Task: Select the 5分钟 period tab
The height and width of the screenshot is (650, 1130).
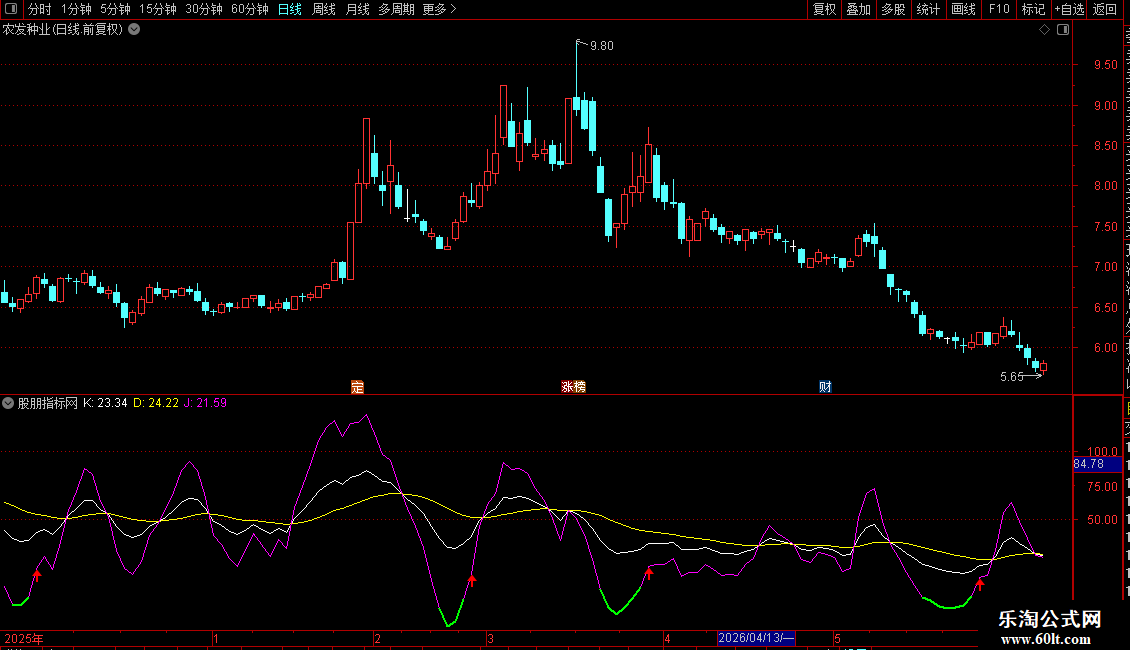Action: tap(115, 9)
